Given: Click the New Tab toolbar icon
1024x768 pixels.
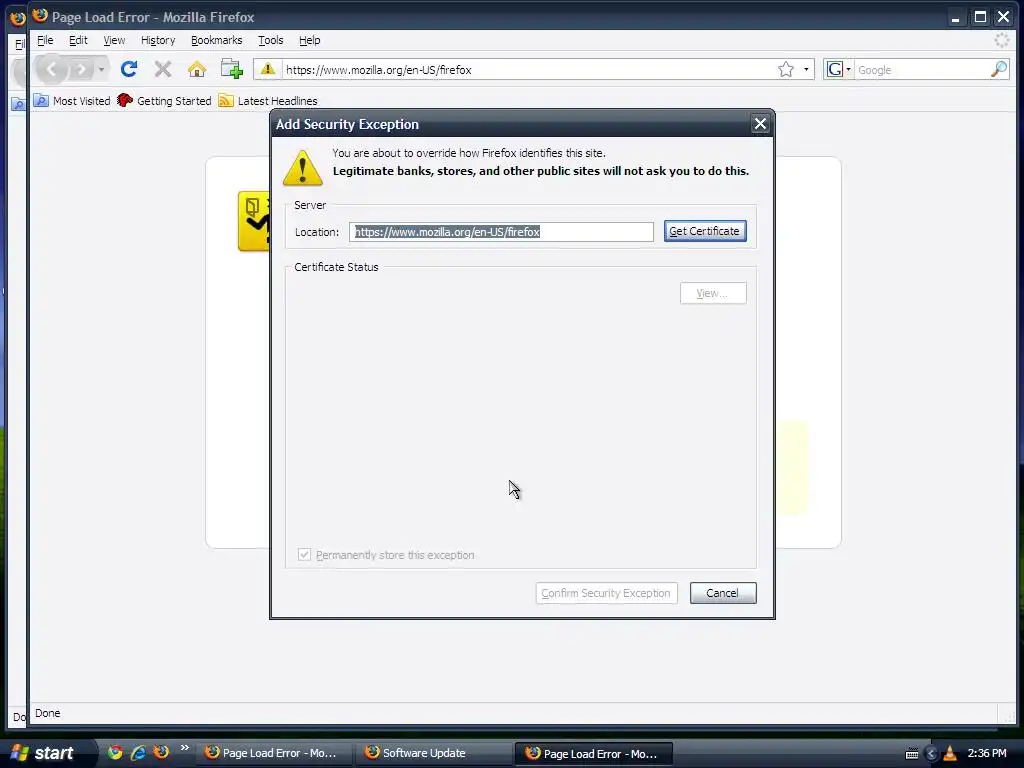Looking at the screenshot, I should click(231, 69).
